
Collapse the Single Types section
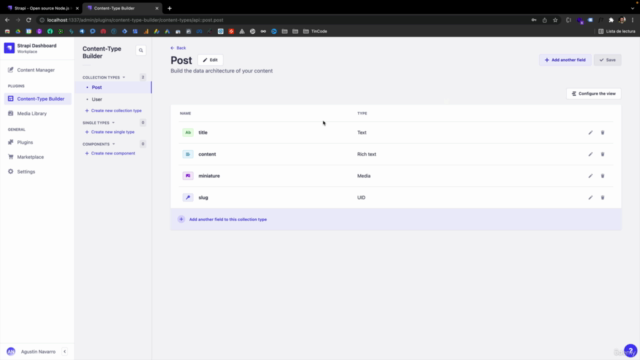point(113,122)
